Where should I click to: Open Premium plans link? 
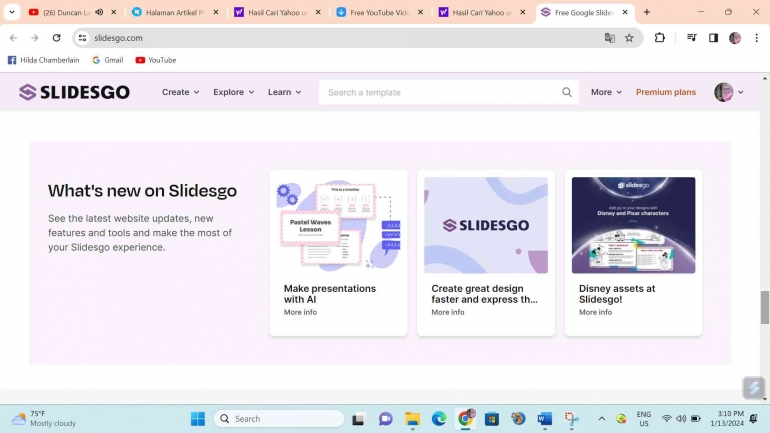[666, 92]
